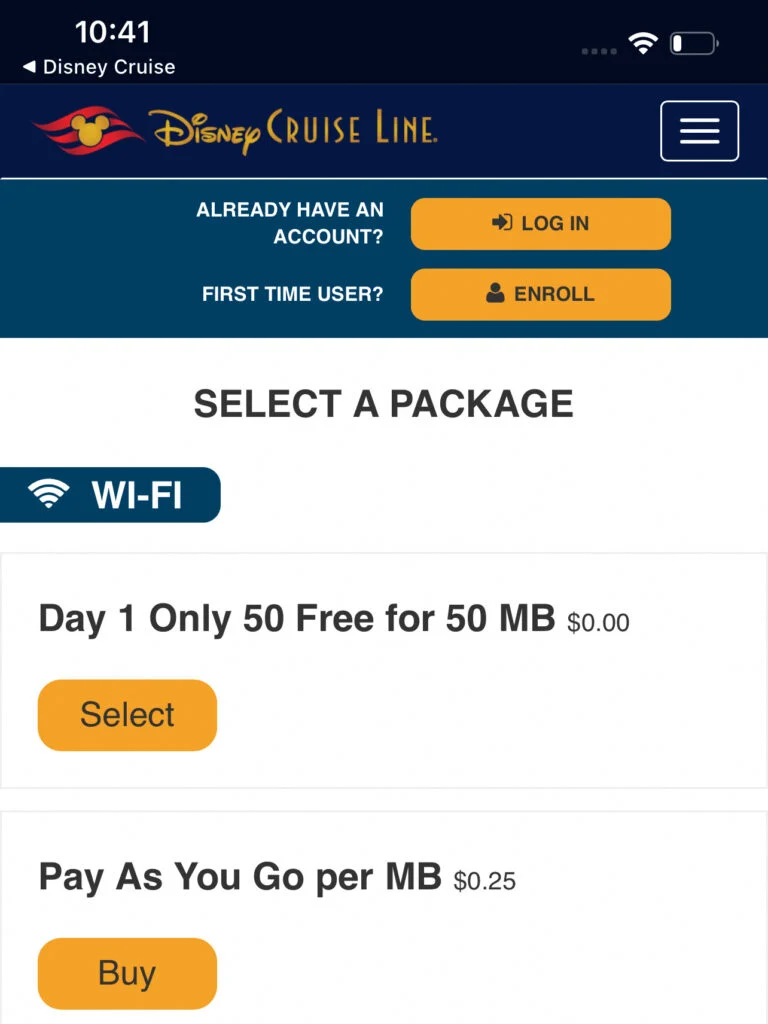Screen dimensions: 768x1024
Task: Tap the status bar clock
Action: pyautogui.click(x=112, y=32)
